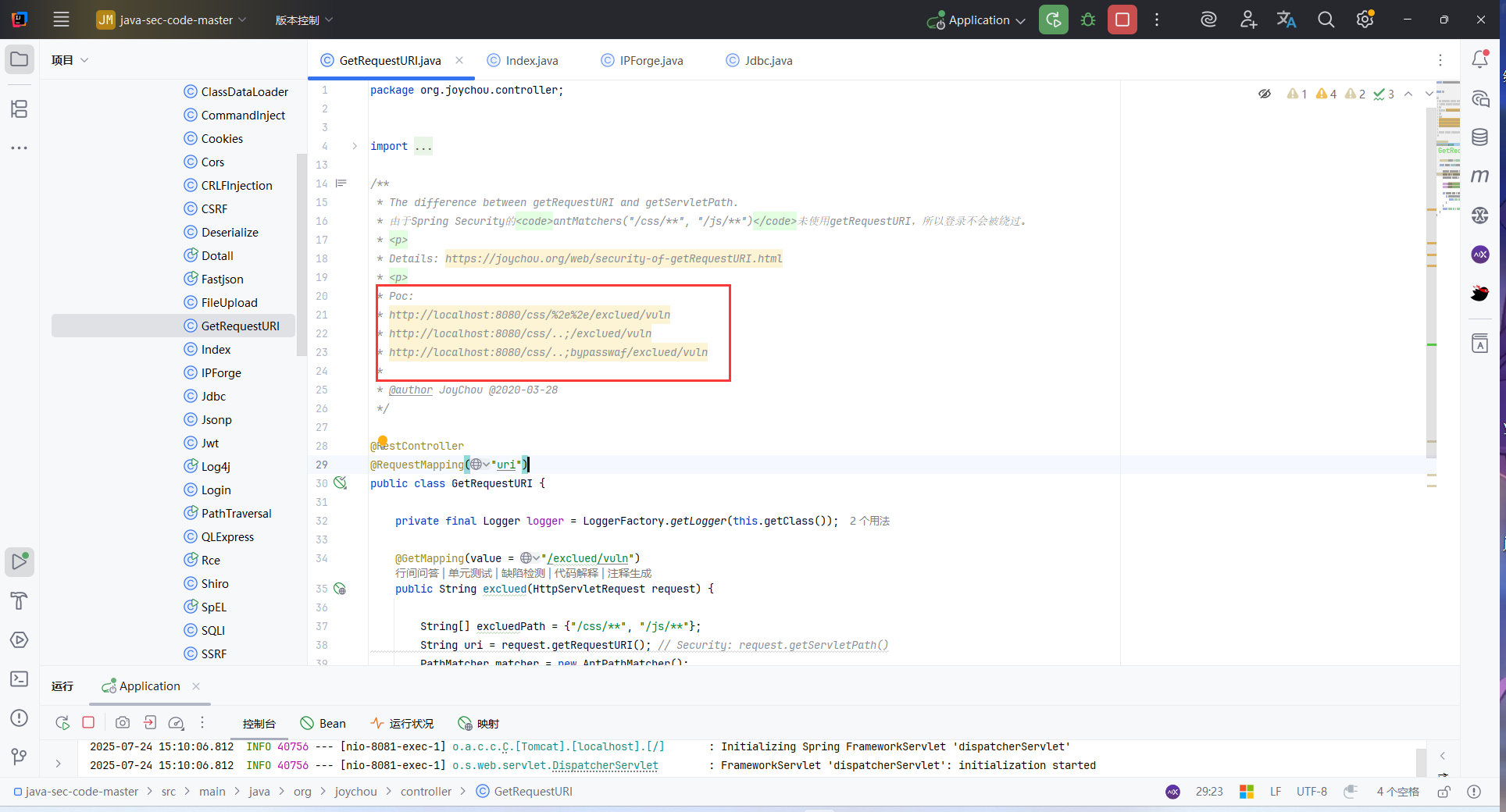1506x812 pixels.
Task: Start debugging with the bug icon
Action: click(1088, 20)
